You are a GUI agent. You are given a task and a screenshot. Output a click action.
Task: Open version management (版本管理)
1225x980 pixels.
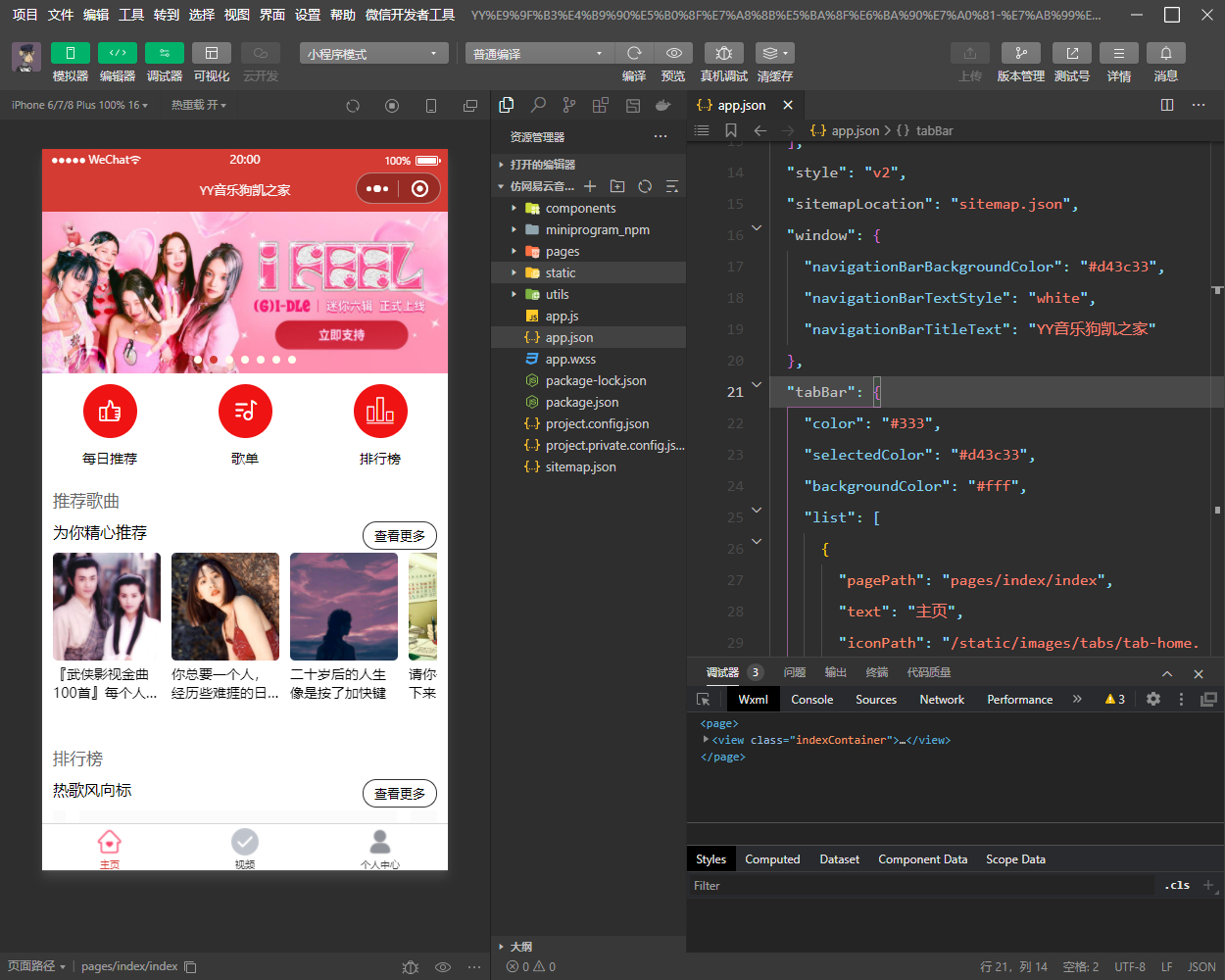tap(1021, 53)
